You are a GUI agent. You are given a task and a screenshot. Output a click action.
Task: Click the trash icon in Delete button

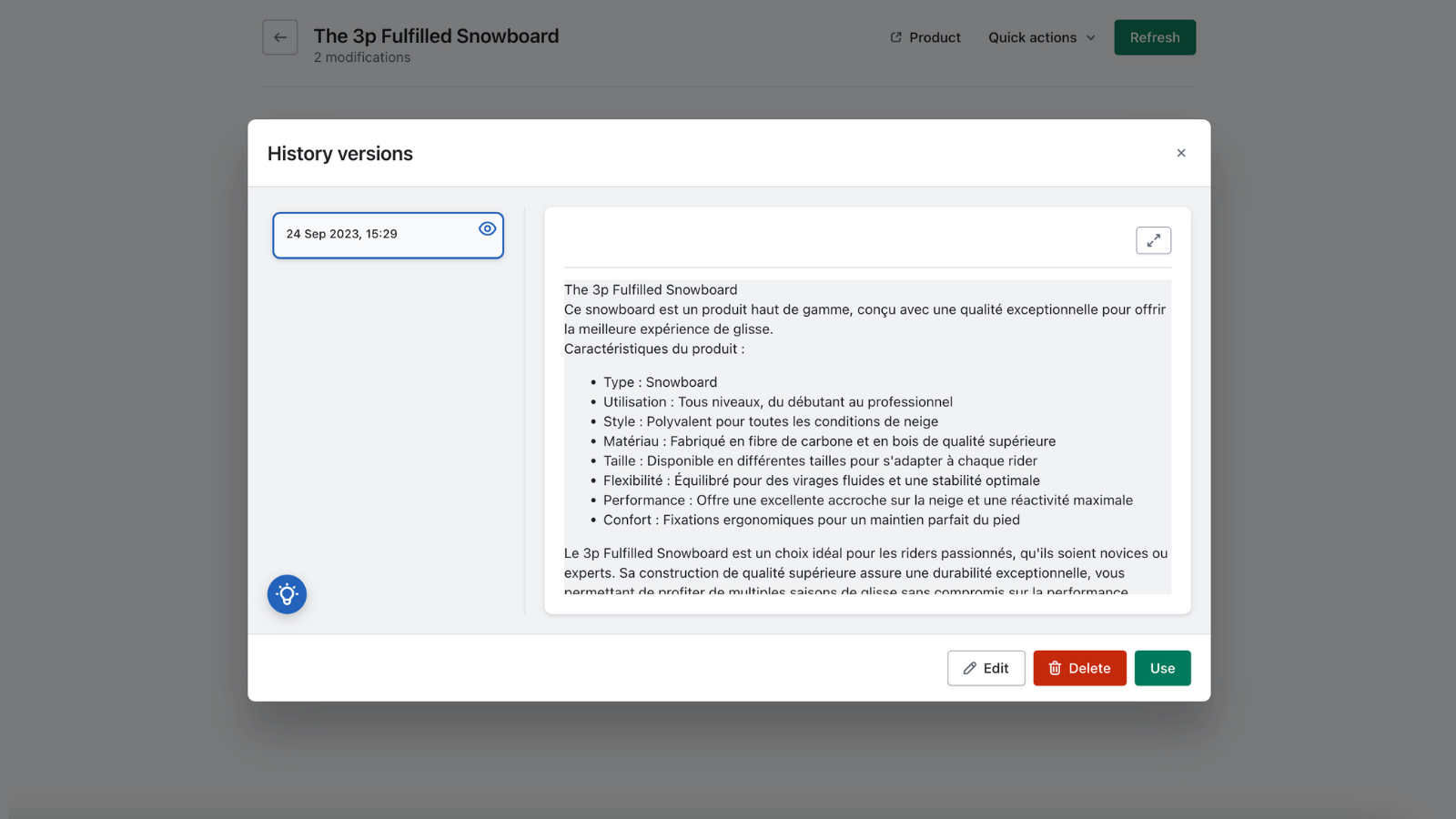1055,668
